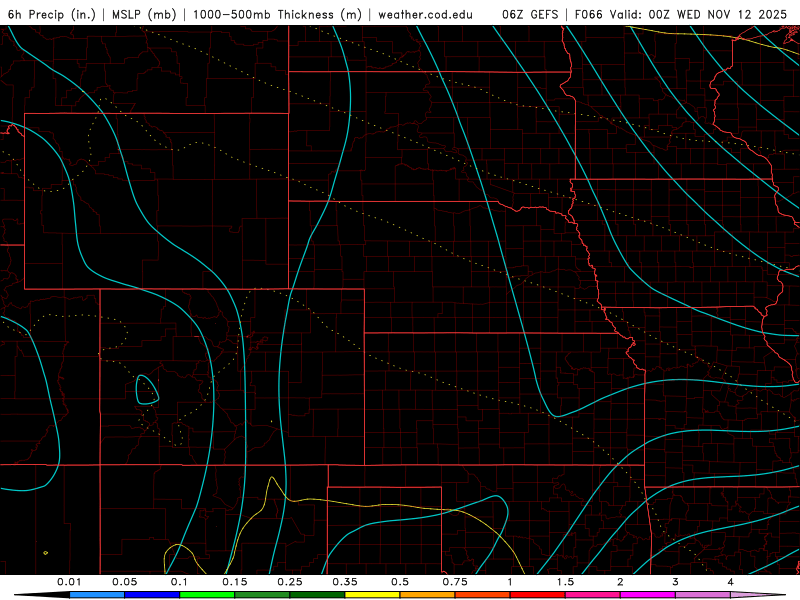Click the orange 0.5–0.75 legend swatch
Image resolution: width=800 pixels, height=600 pixels.
(428, 595)
